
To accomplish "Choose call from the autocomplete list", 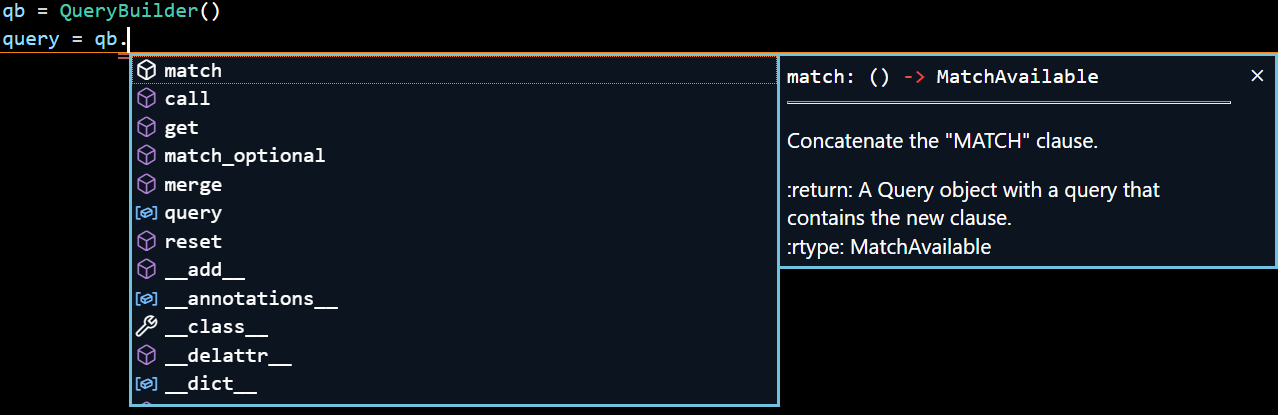I will 187,99.
